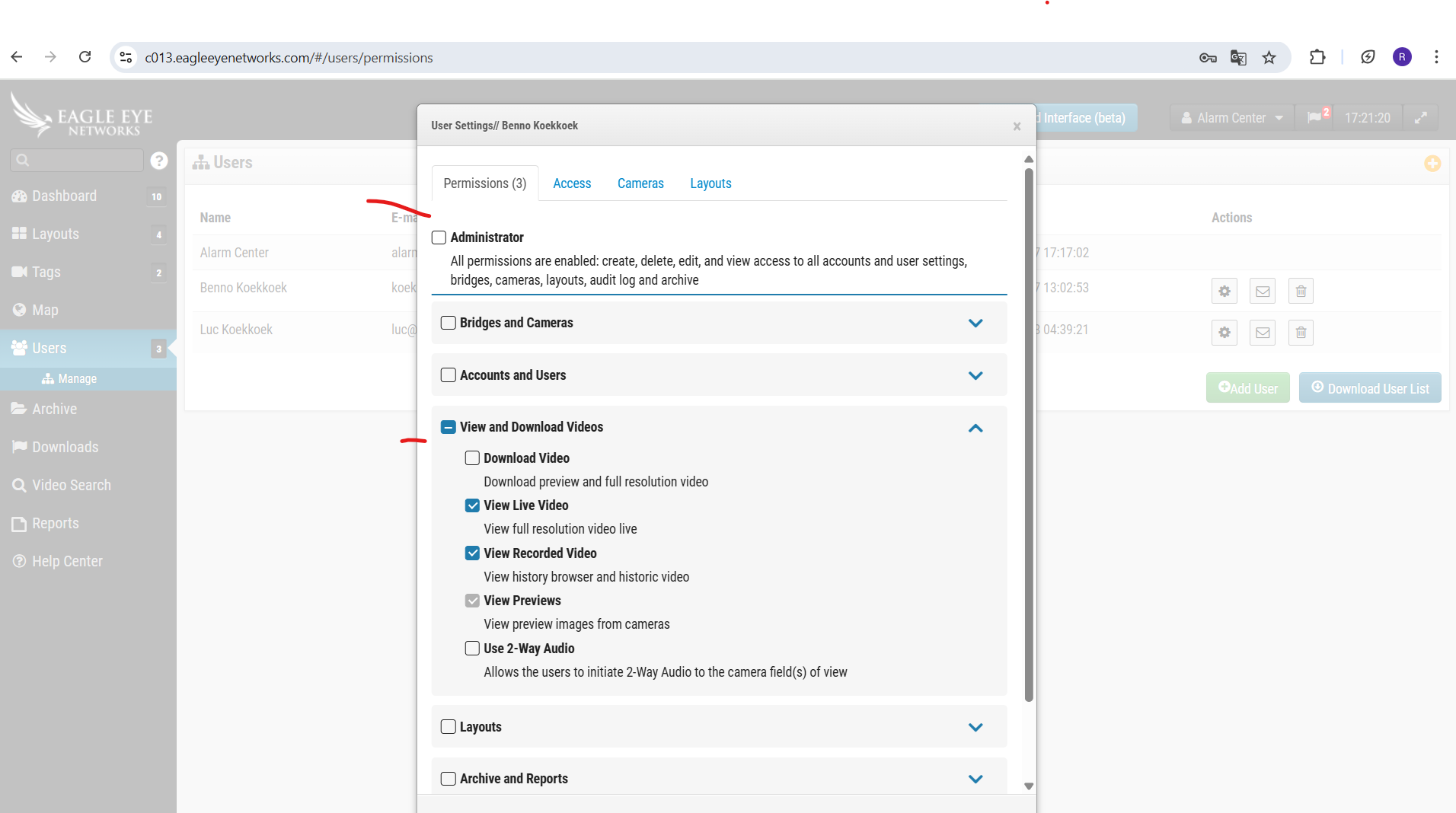Image resolution: width=1456 pixels, height=813 pixels.
Task: Disable the View Live Video permission
Action: pos(472,505)
